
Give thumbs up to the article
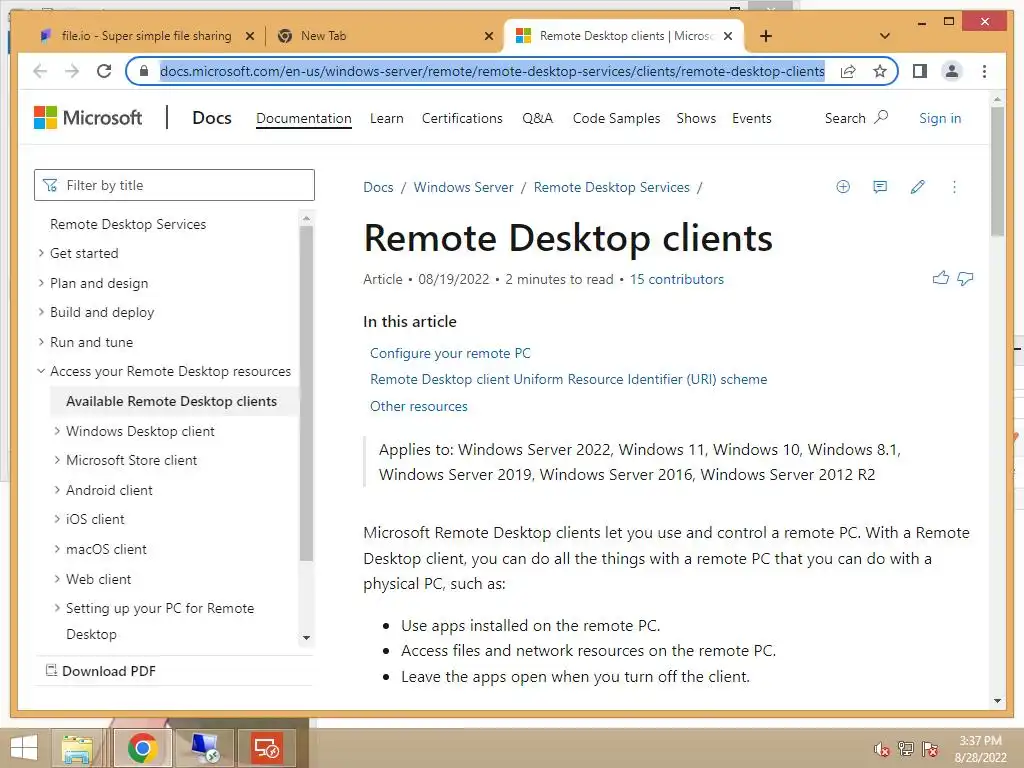click(x=940, y=278)
